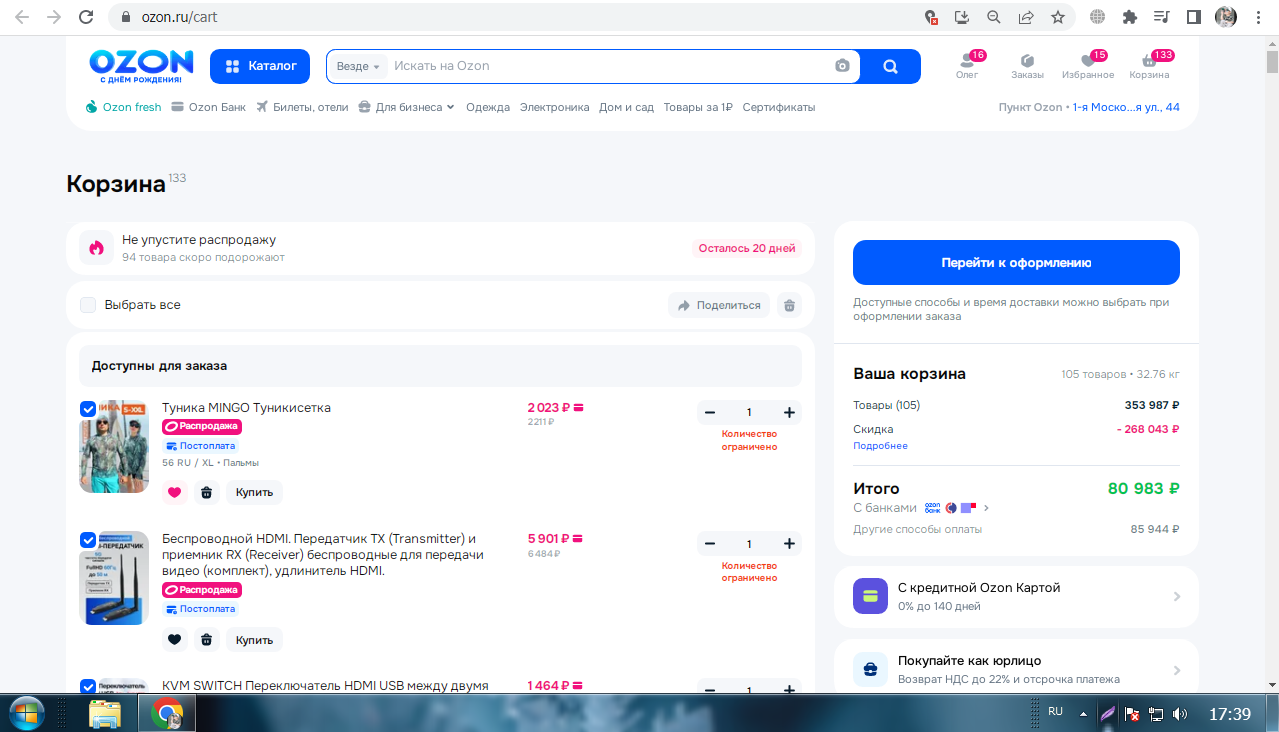Open the Туника MINGO product thumbnail
This screenshot has width=1279, height=732.
pos(114,446)
